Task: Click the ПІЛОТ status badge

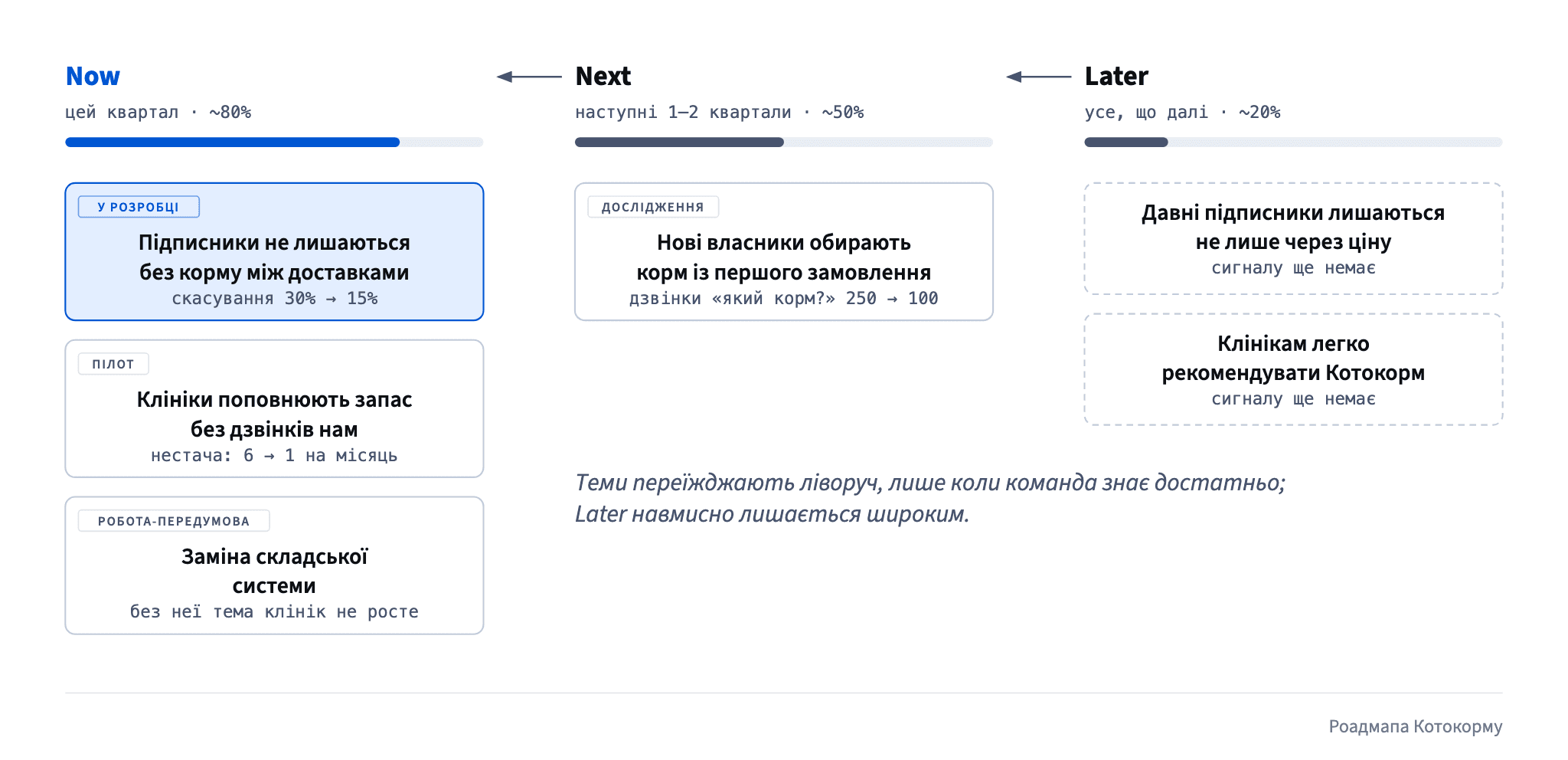Action: click(113, 364)
